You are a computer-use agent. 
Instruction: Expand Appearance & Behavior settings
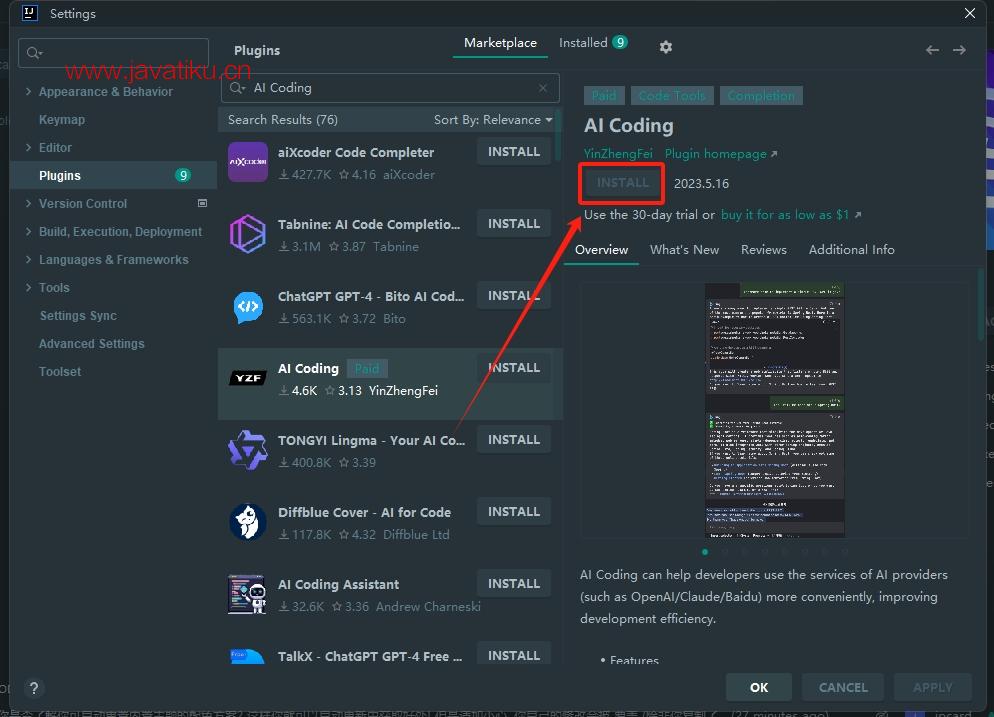[x=29, y=91]
